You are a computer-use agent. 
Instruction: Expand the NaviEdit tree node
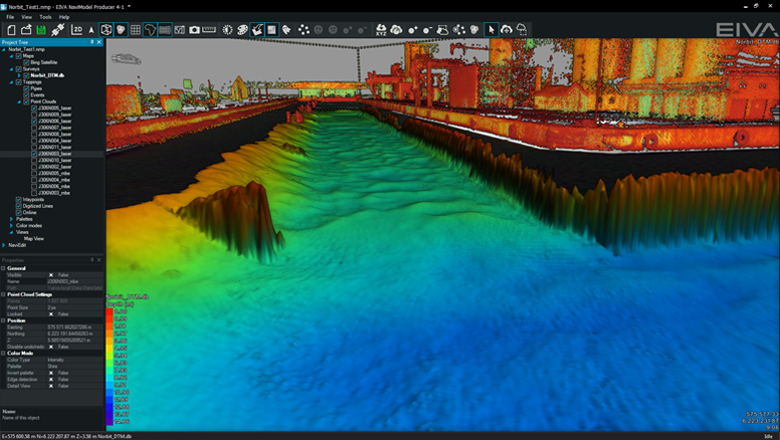coord(4,245)
